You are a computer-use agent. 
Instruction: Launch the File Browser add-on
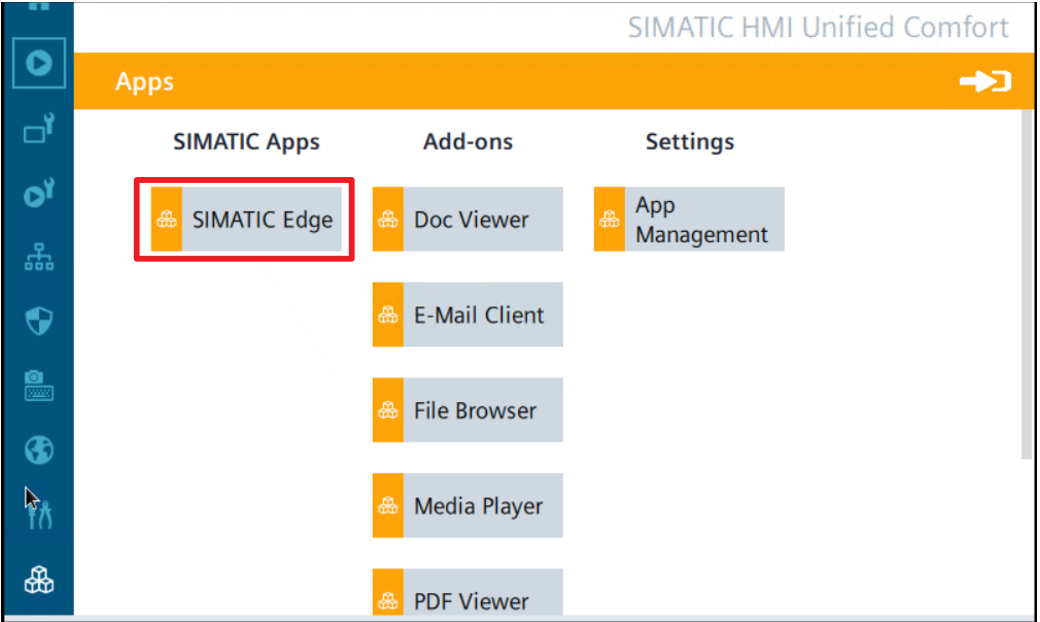(468, 410)
